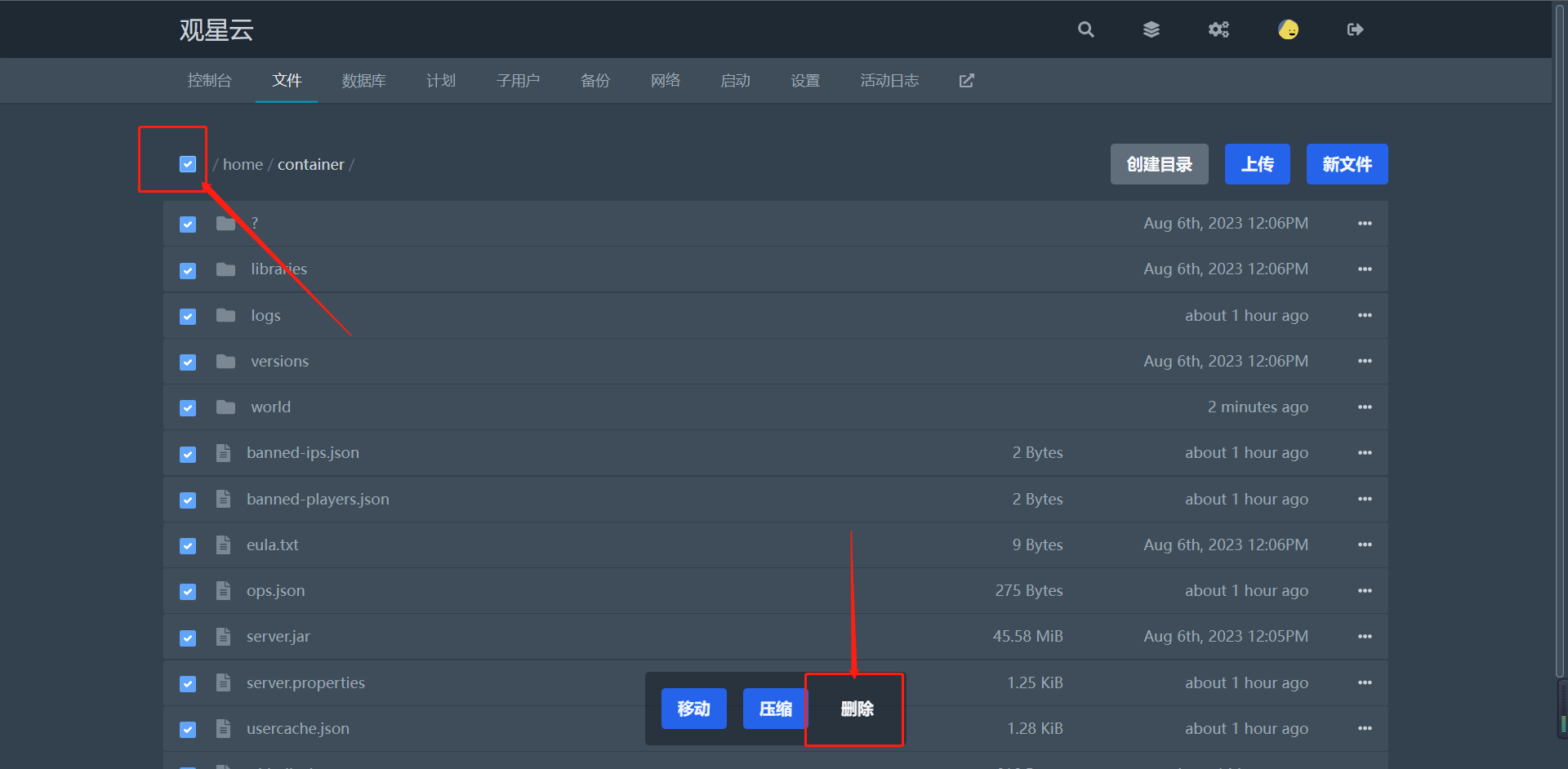Click file icon of usercache.json
The height and width of the screenshot is (769, 1568).
click(223, 728)
